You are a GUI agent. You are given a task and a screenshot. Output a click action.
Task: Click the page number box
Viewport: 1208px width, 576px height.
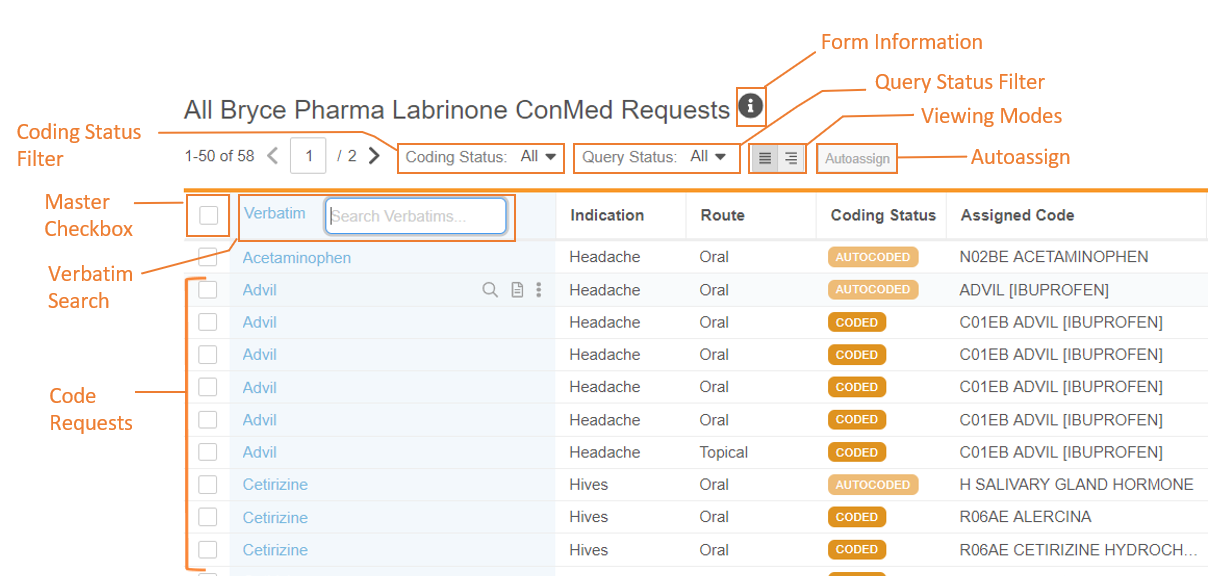(309, 156)
